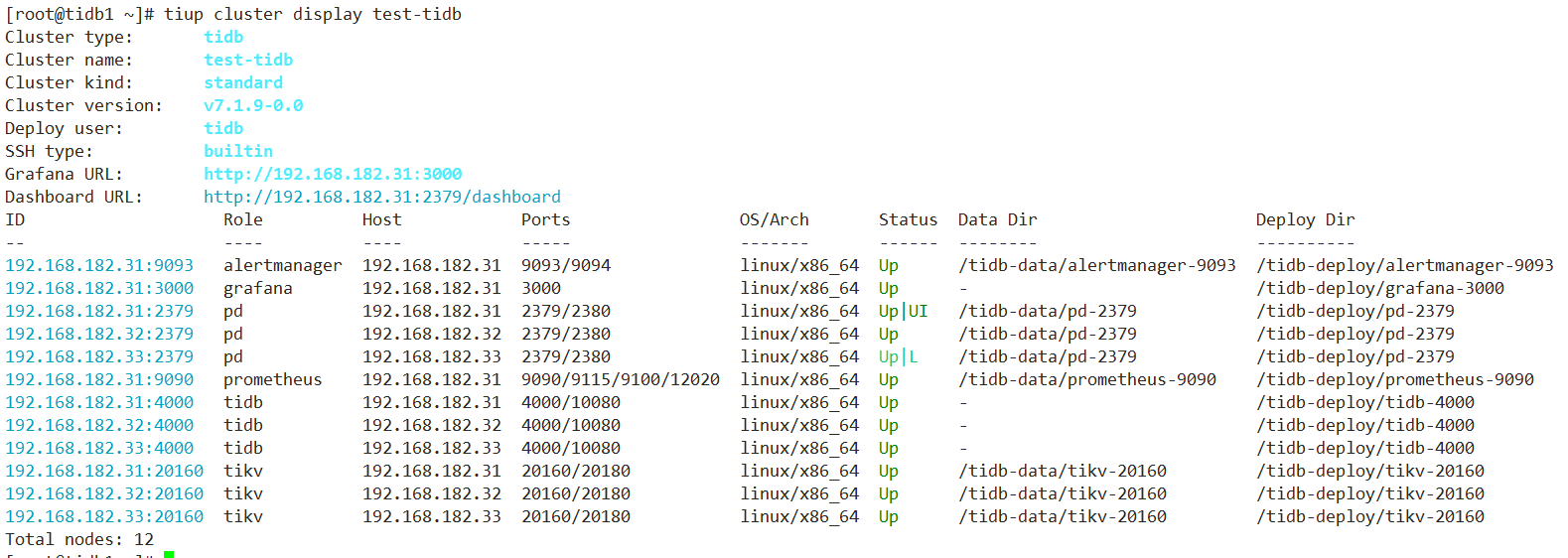1568x558 pixels.
Task: Click the Role column header
Action: coord(243,220)
